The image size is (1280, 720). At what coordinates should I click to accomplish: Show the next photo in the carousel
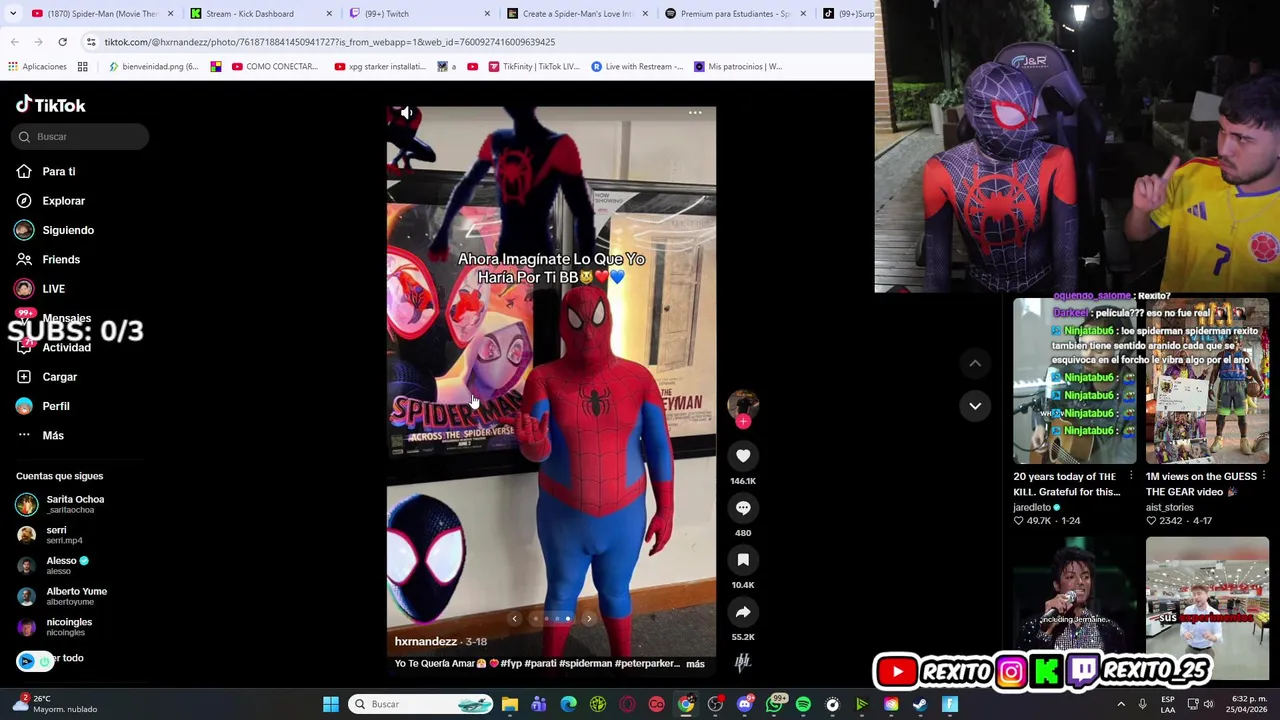[588, 619]
